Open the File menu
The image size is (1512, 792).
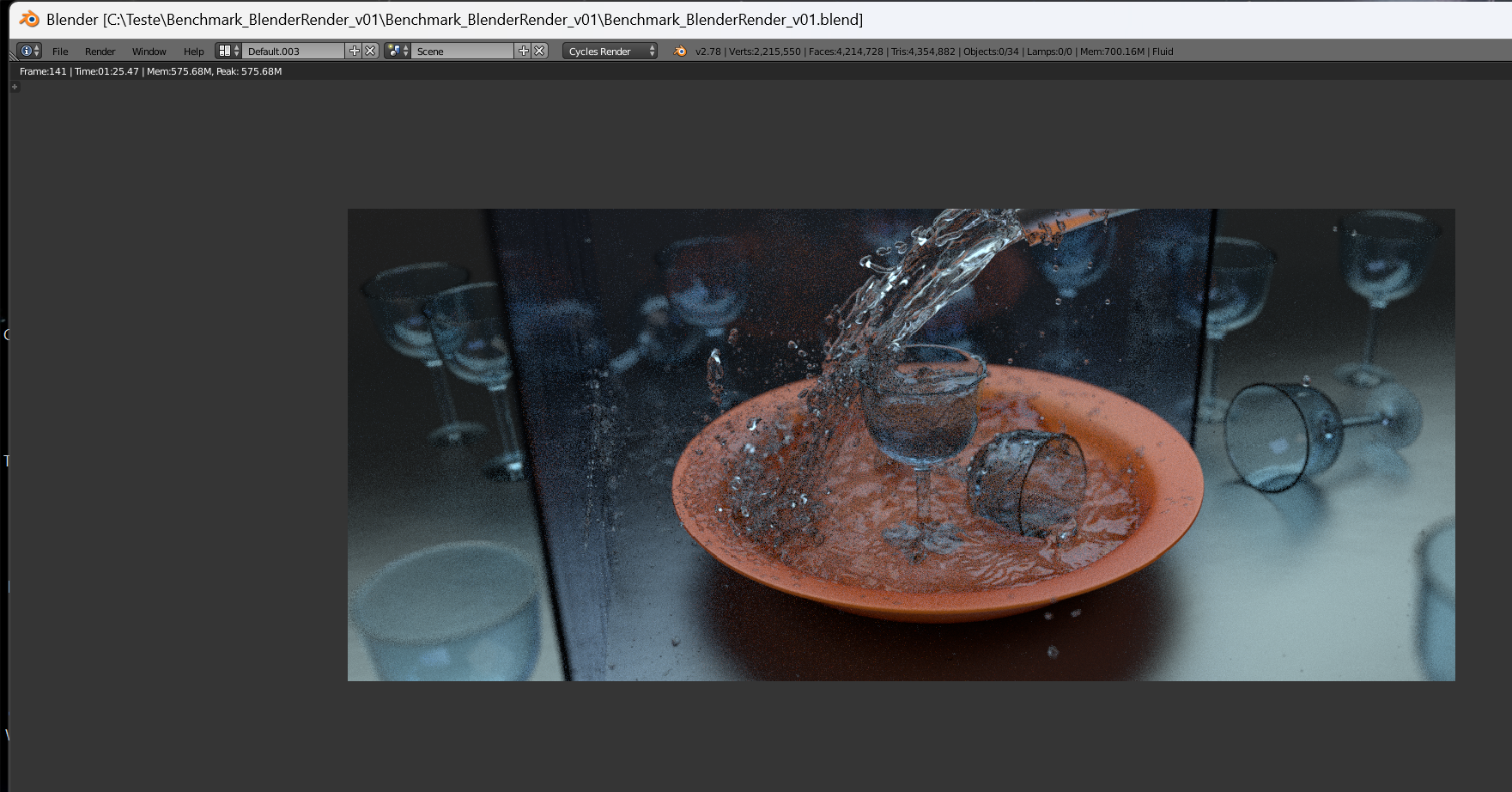(60, 52)
